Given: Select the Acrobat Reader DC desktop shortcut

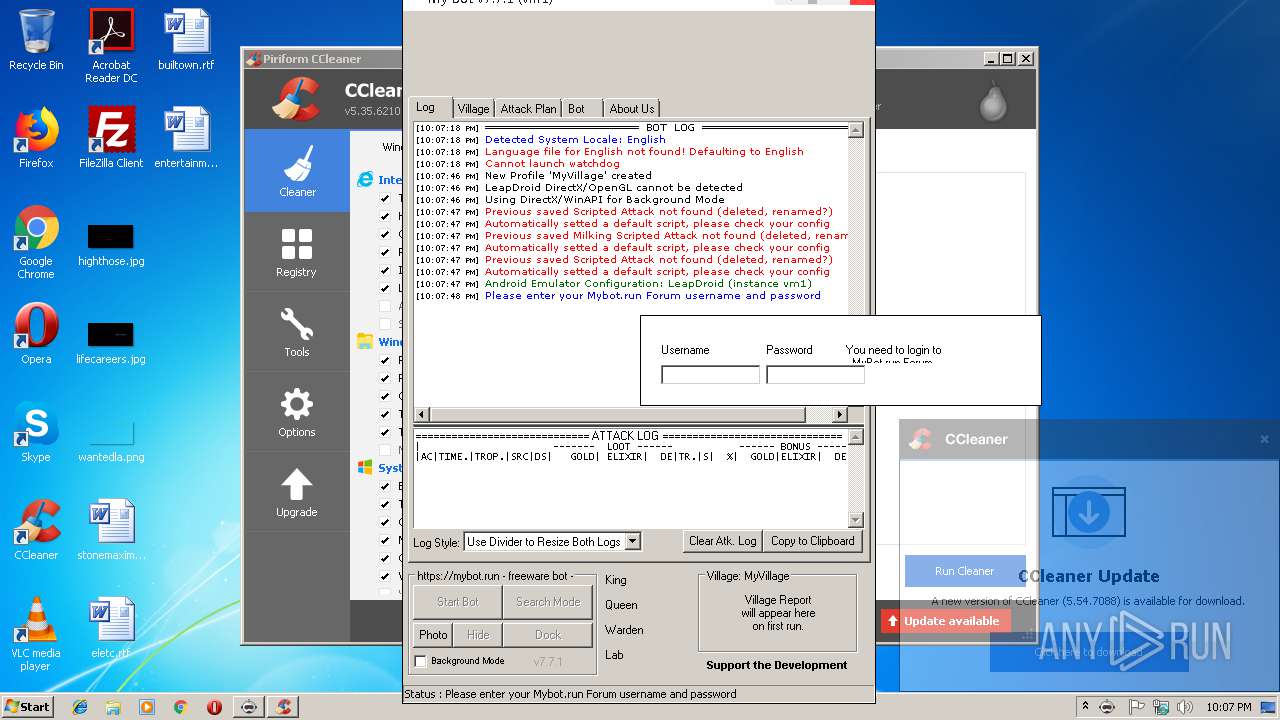Looking at the screenshot, I should [111, 46].
